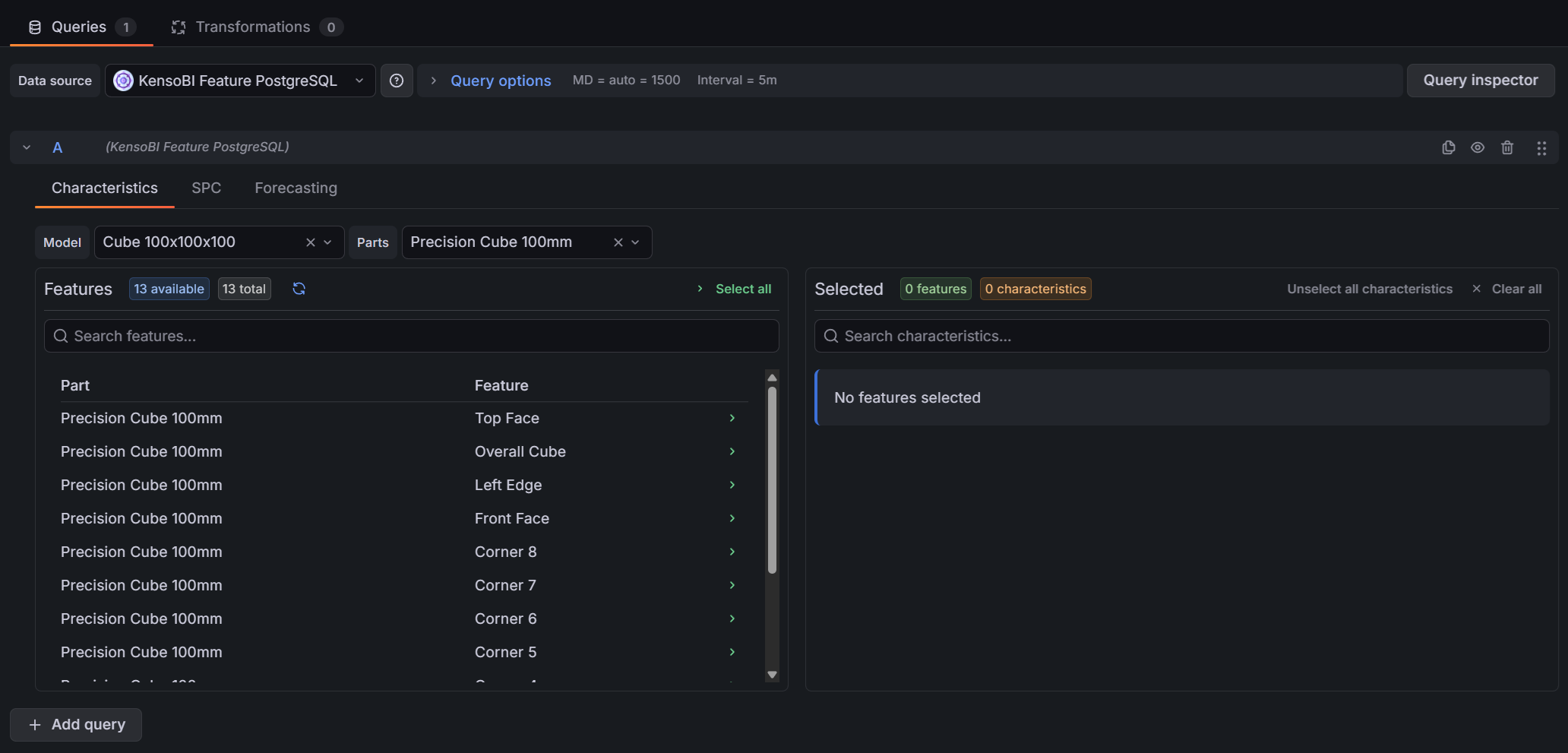Image resolution: width=1568 pixels, height=753 pixels.
Task: Clear the Cube 100x100x100 model selection
Action: point(310,242)
